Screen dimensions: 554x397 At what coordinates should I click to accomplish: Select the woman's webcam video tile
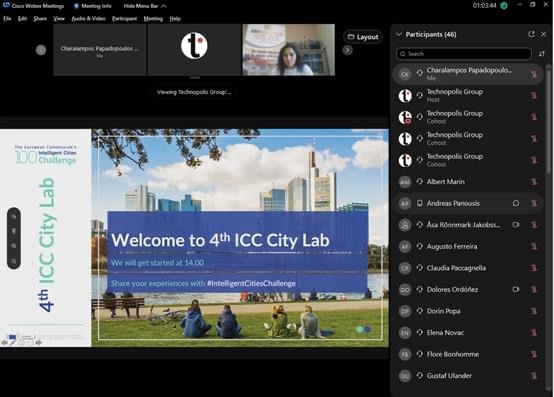coord(289,50)
